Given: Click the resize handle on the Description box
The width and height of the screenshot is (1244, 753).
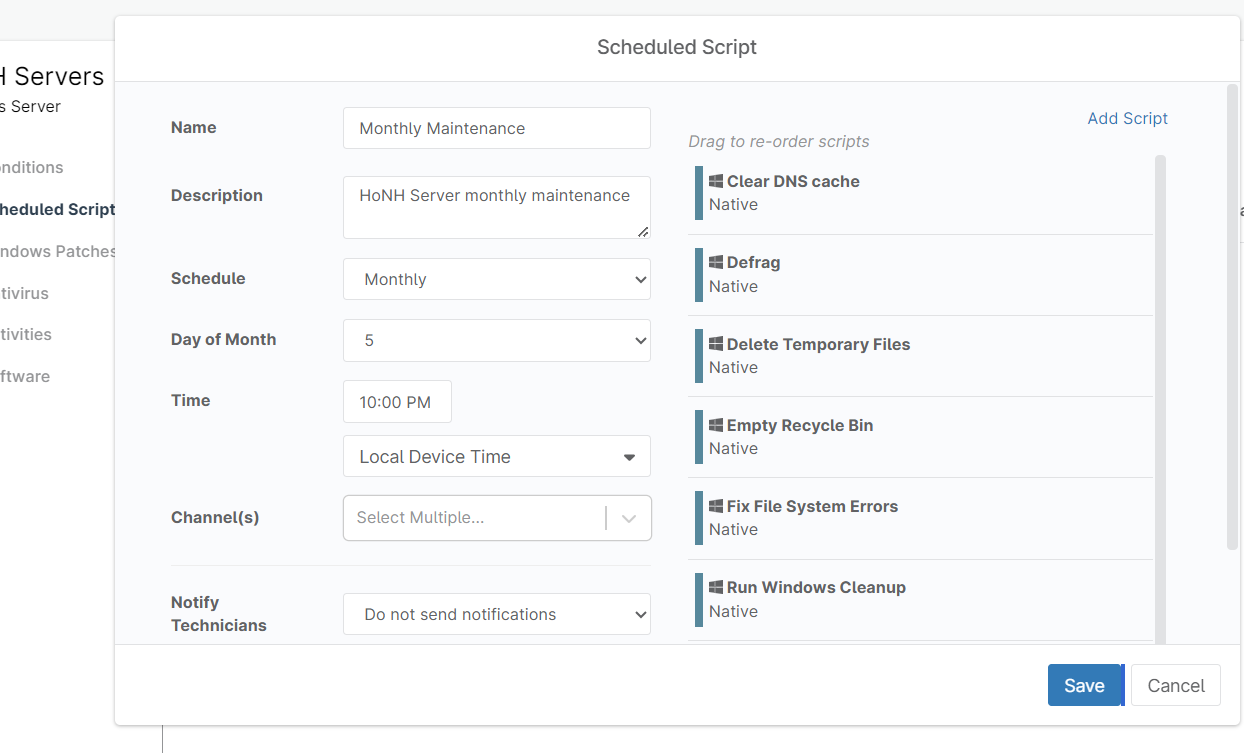Looking at the screenshot, I should click(x=643, y=232).
